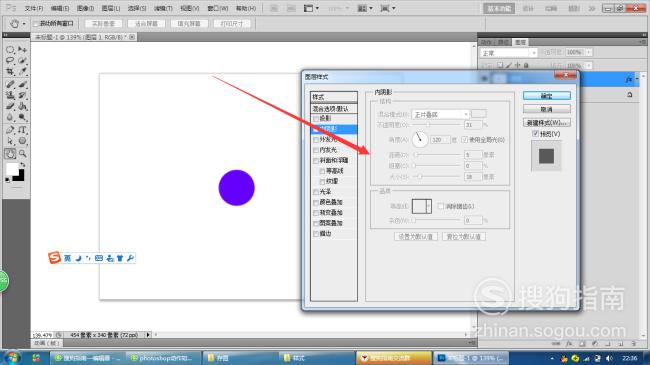The width and height of the screenshot is (650, 365).
Task: Choose the Crop tool
Action: tap(10, 72)
